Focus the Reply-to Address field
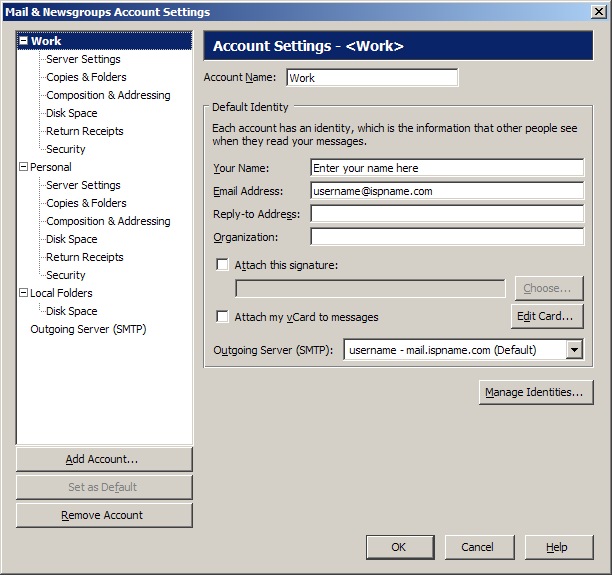The width and height of the screenshot is (612, 575). pyautogui.click(x=446, y=214)
